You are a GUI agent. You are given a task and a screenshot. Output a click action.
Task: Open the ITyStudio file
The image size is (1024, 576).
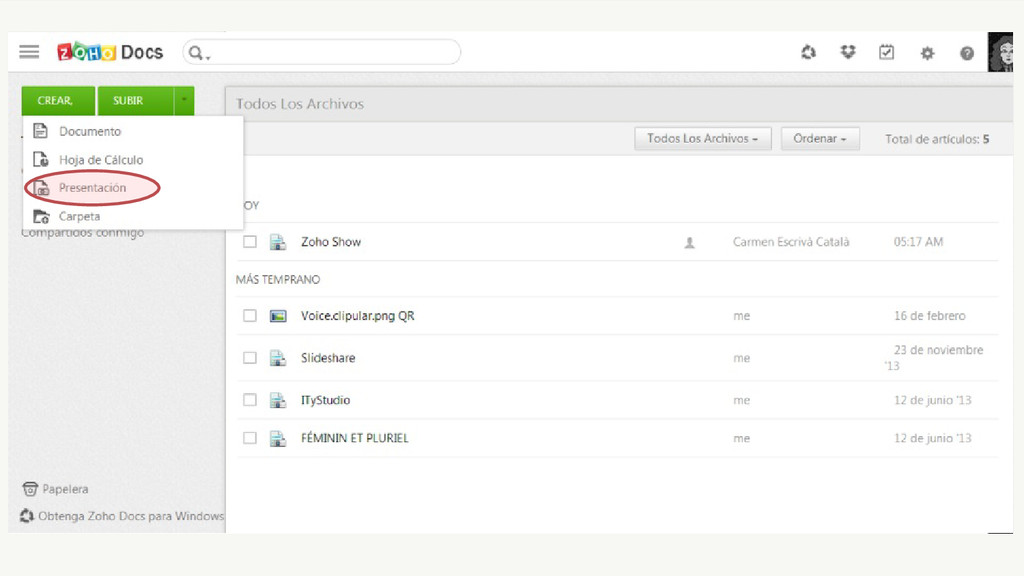tap(325, 400)
